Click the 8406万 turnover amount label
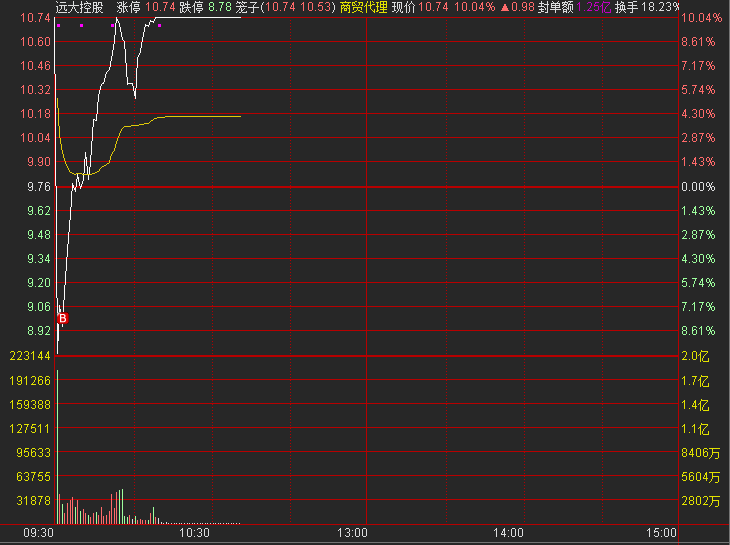Screen dimensions: 730x545 pos(701,453)
